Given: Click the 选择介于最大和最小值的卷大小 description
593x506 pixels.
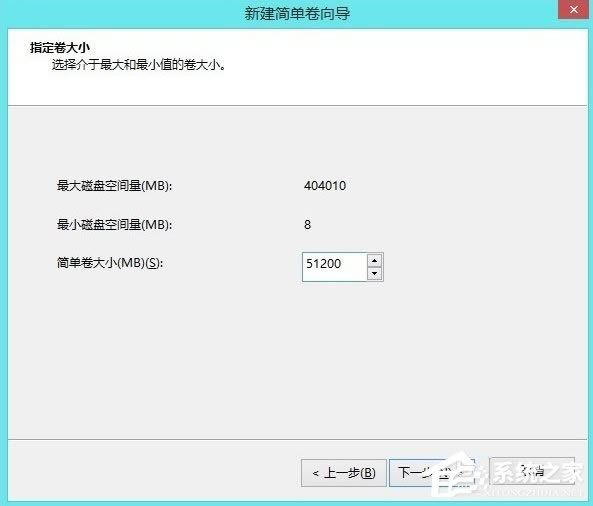Looking at the screenshot, I should pyautogui.click(x=139, y=65).
